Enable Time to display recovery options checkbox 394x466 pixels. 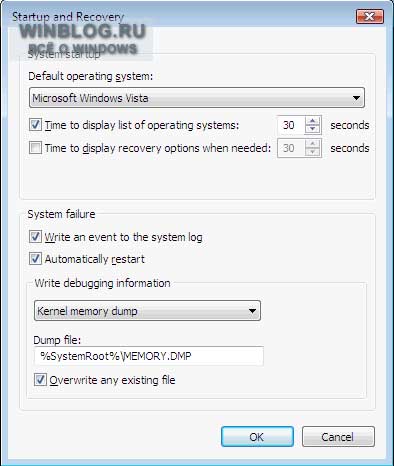pos(35,148)
